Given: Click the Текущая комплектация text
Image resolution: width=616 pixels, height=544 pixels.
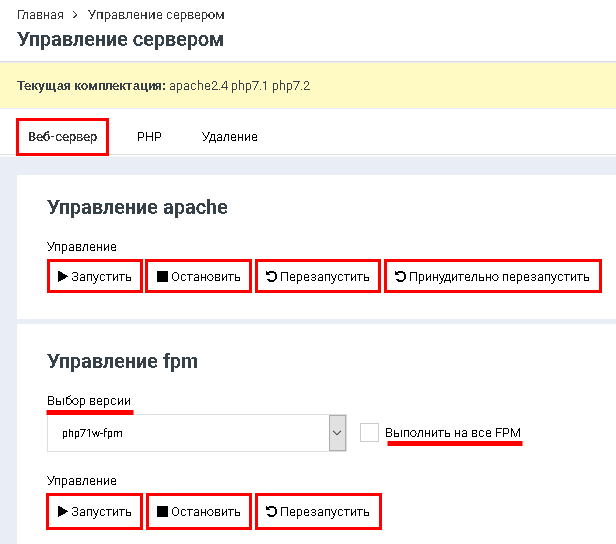Looking at the screenshot, I should (x=92, y=86).
